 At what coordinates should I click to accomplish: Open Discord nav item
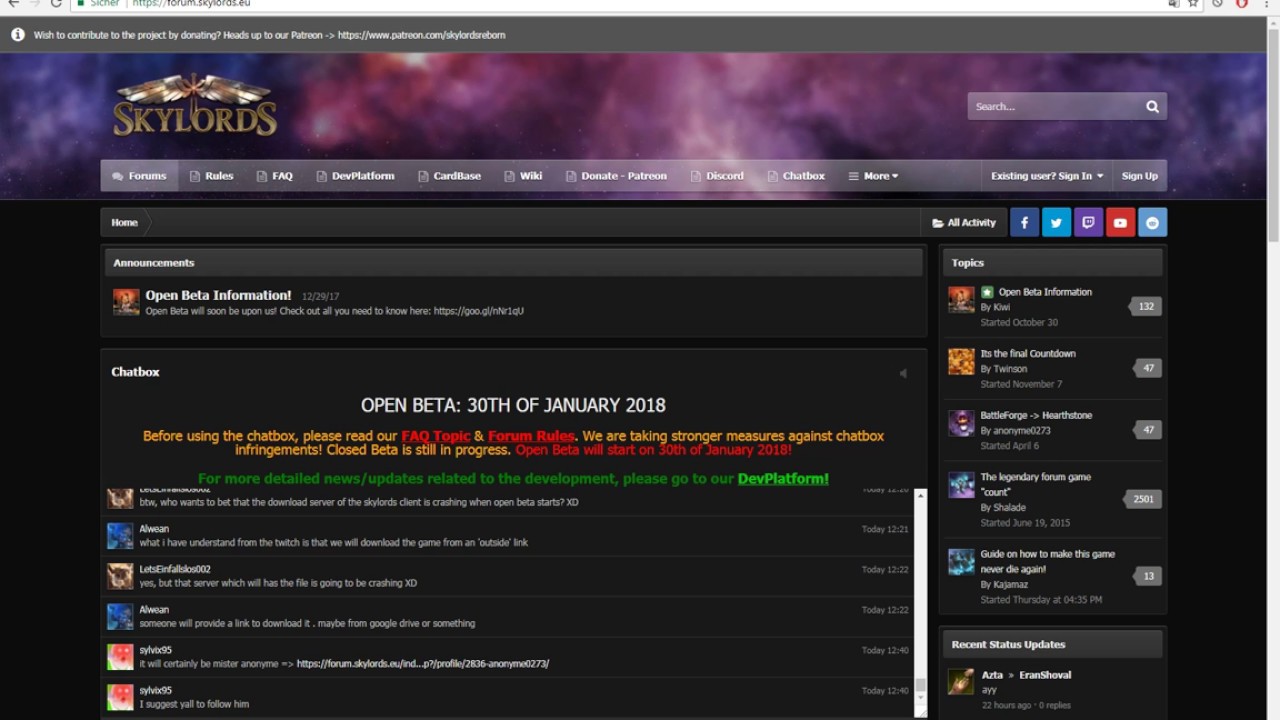click(x=717, y=176)
